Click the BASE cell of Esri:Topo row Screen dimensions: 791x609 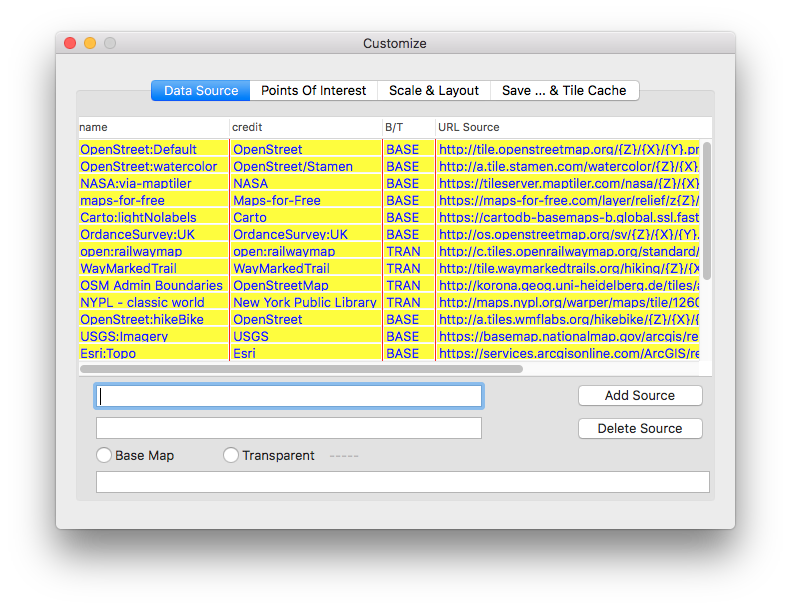[409, 353]
